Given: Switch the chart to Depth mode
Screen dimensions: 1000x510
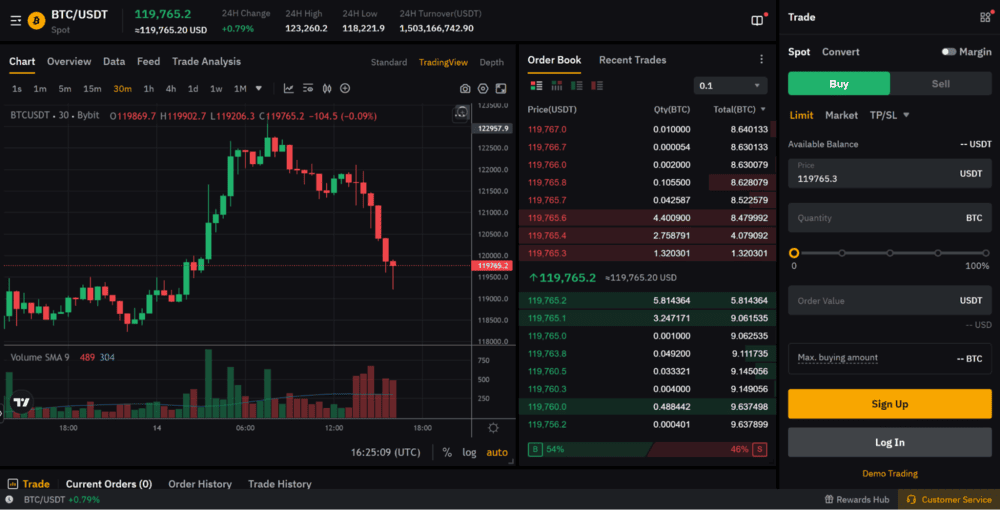Looking at the screenshot, I should point(492,62).
